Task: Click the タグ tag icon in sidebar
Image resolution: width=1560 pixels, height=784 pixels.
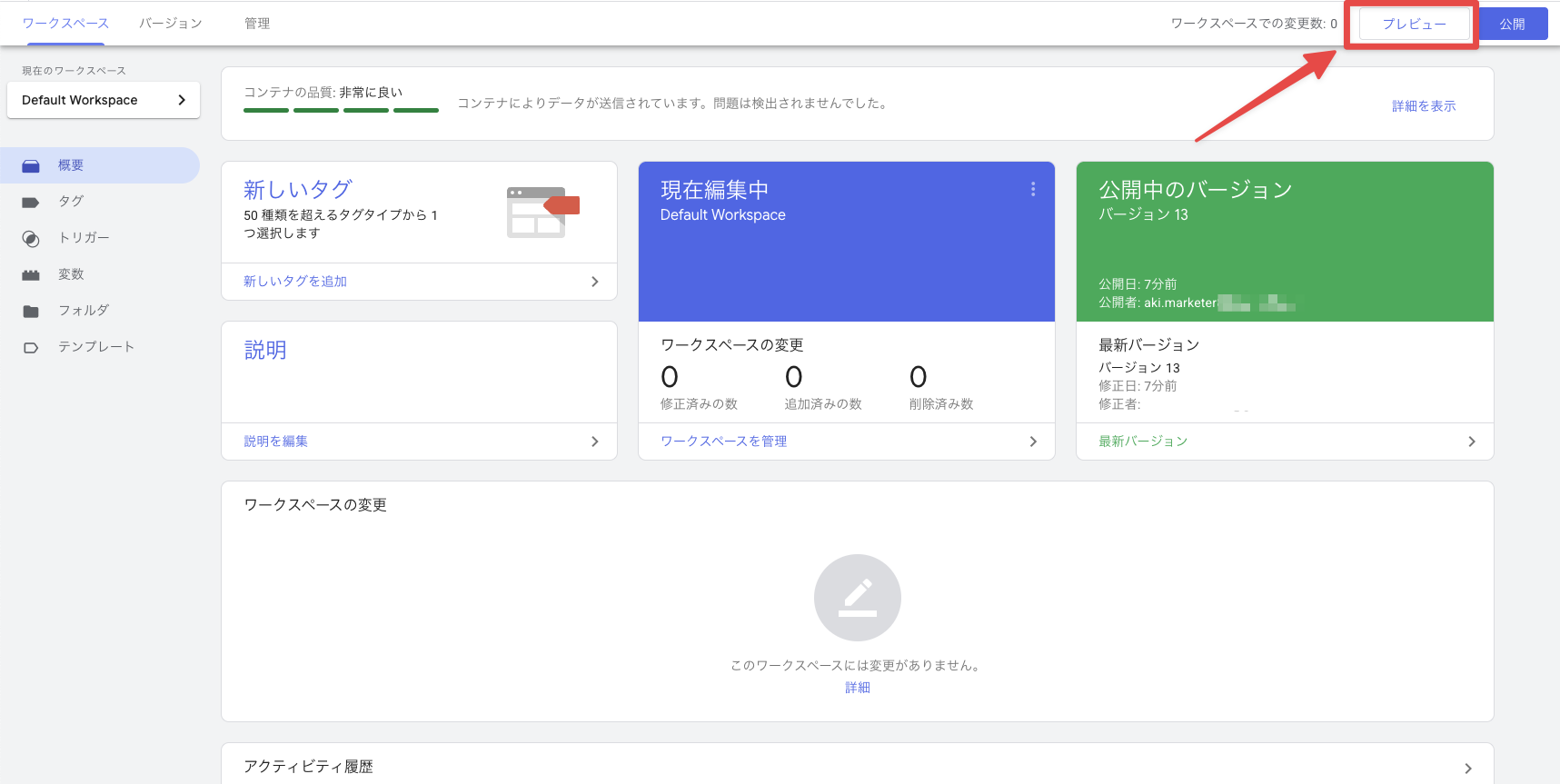Action: (31, 203)
